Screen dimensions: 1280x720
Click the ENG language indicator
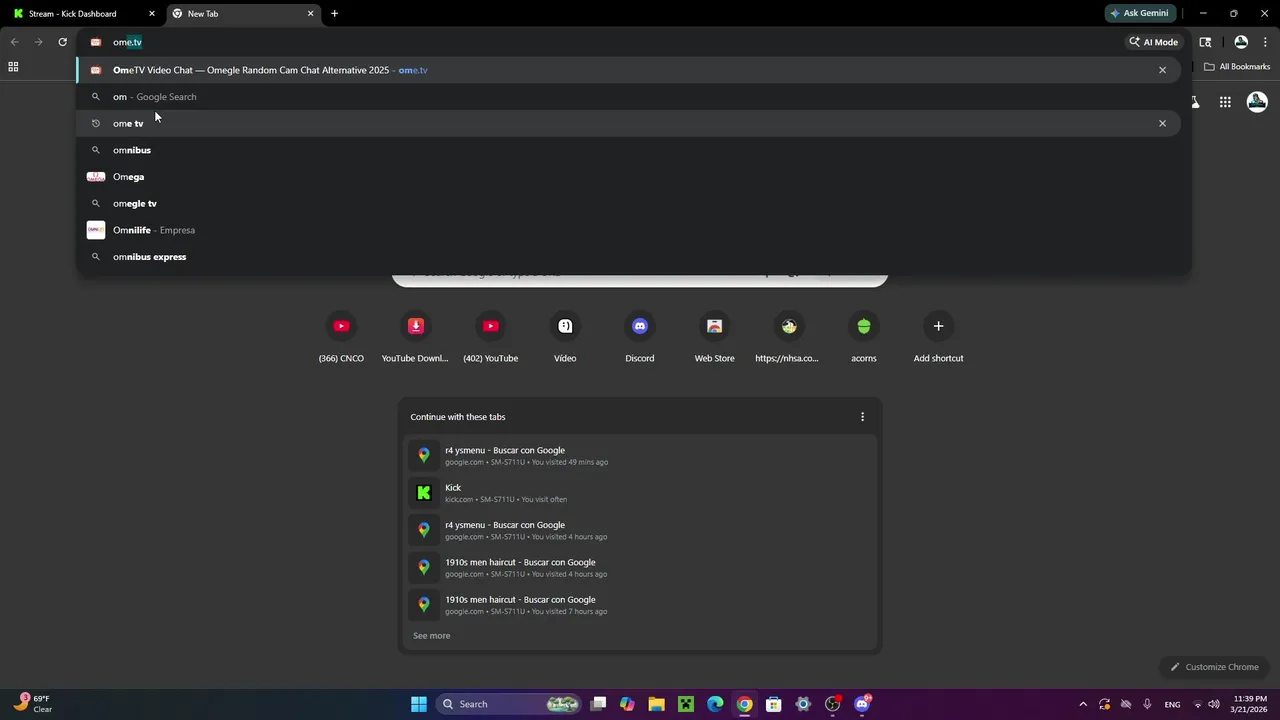[1172, 704]
